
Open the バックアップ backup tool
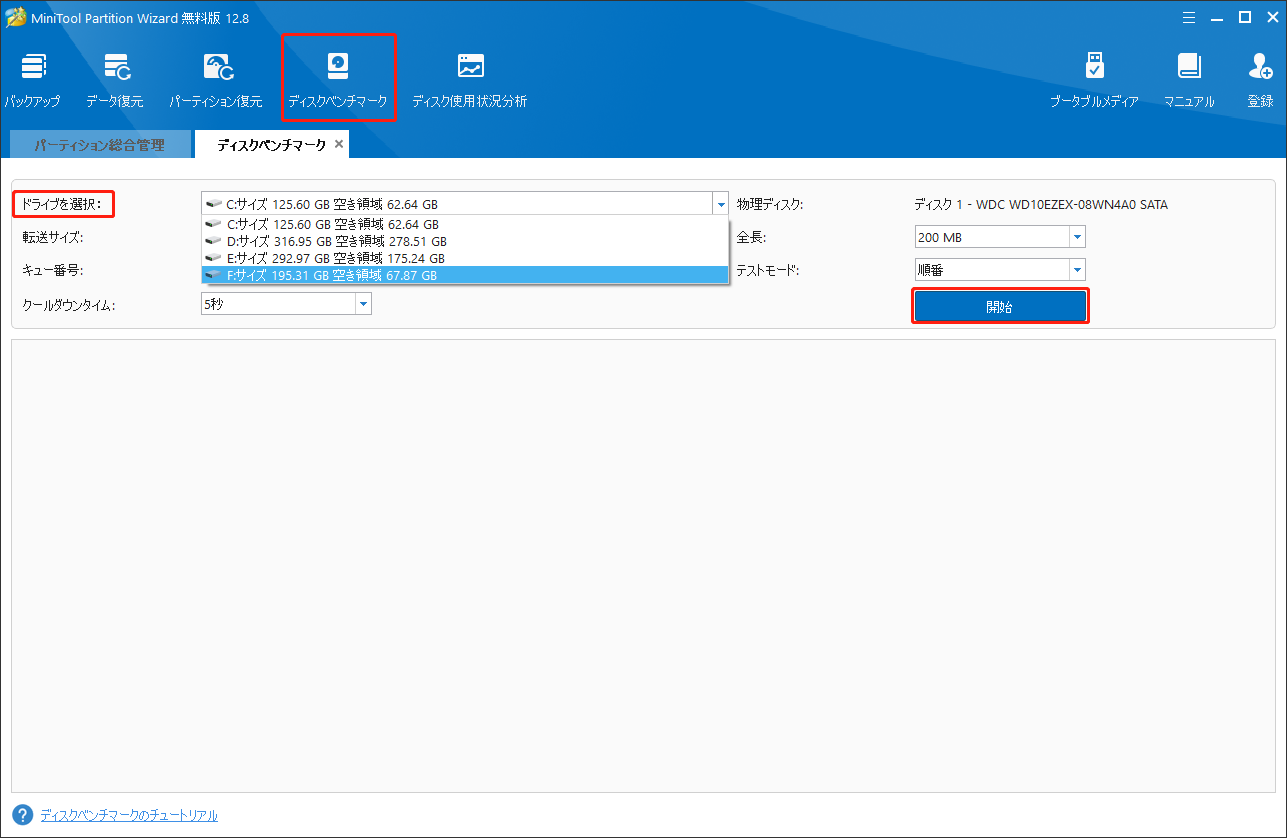(32, 80)
